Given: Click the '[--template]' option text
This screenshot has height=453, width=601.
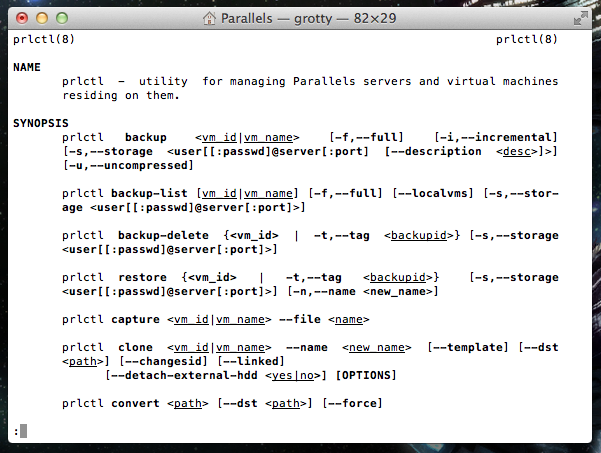Looking at the screenshot, I should (468, 348).
